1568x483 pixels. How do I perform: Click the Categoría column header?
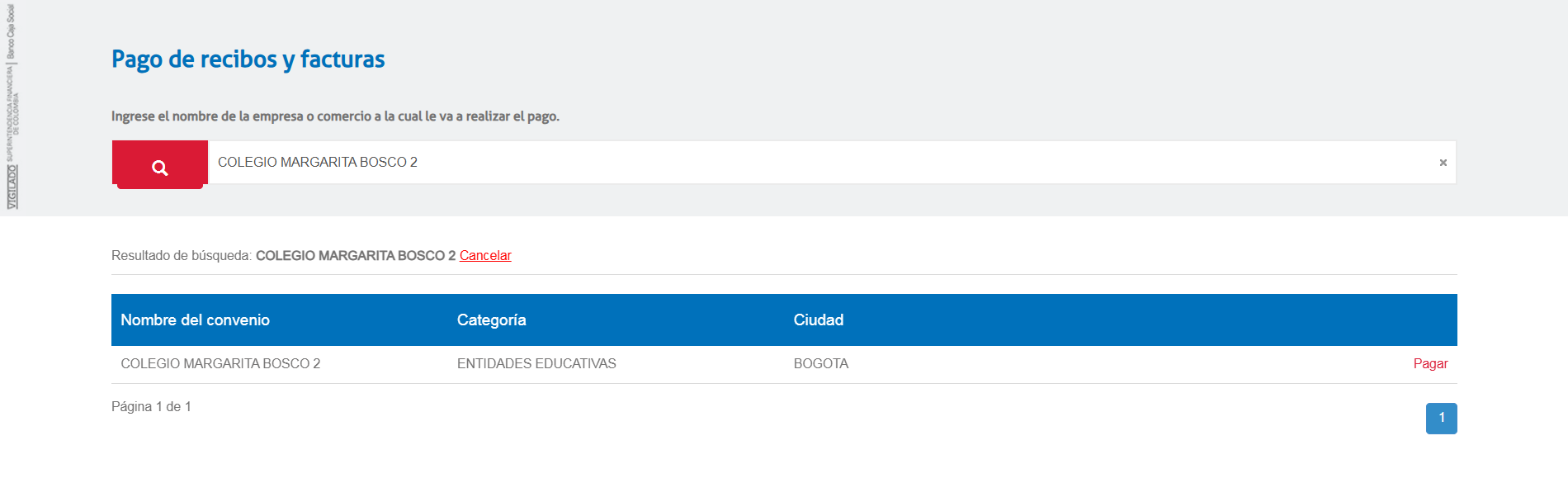pos(492,320)
